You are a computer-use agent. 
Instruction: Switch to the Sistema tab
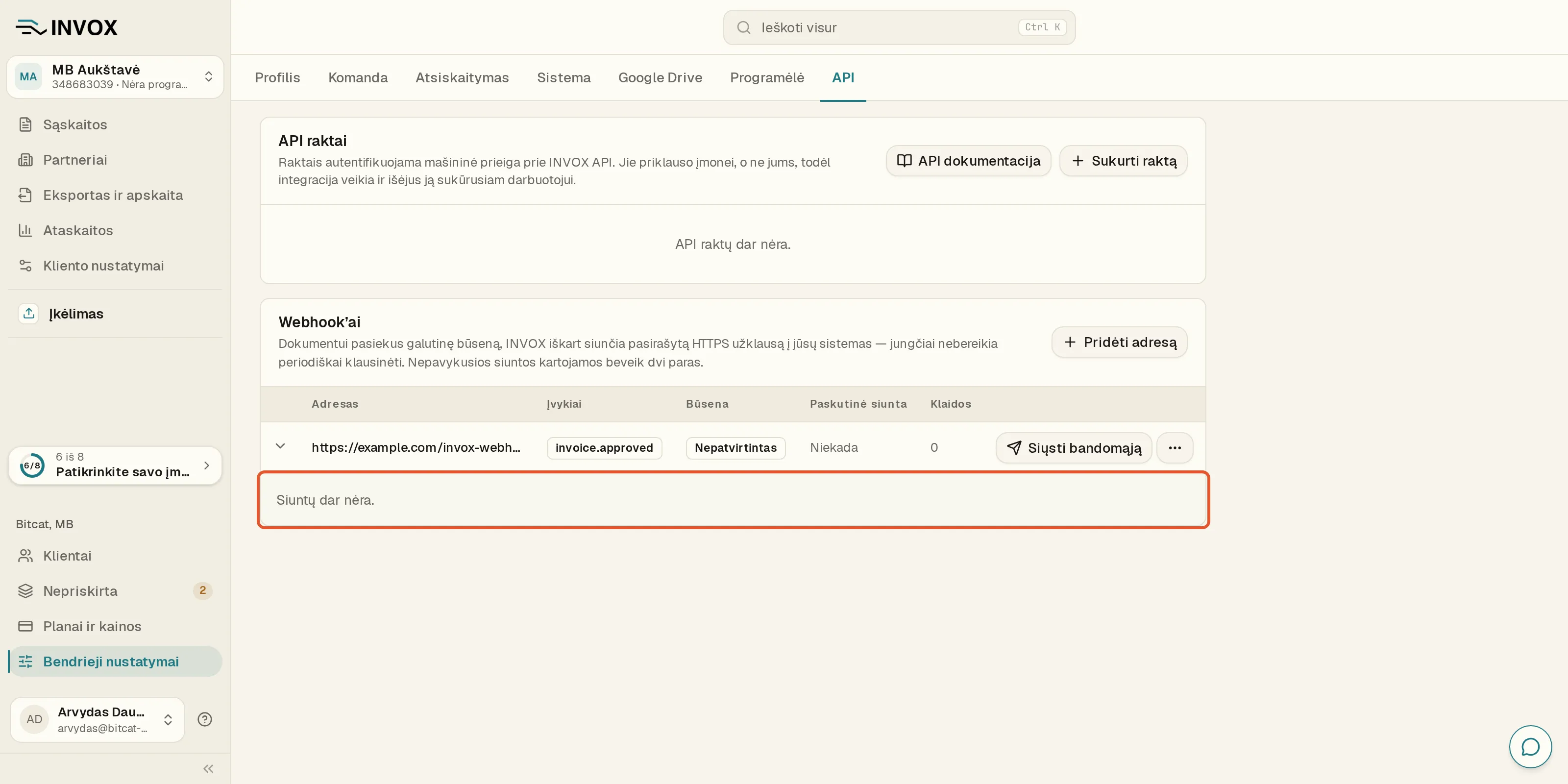tap(563, 78)
